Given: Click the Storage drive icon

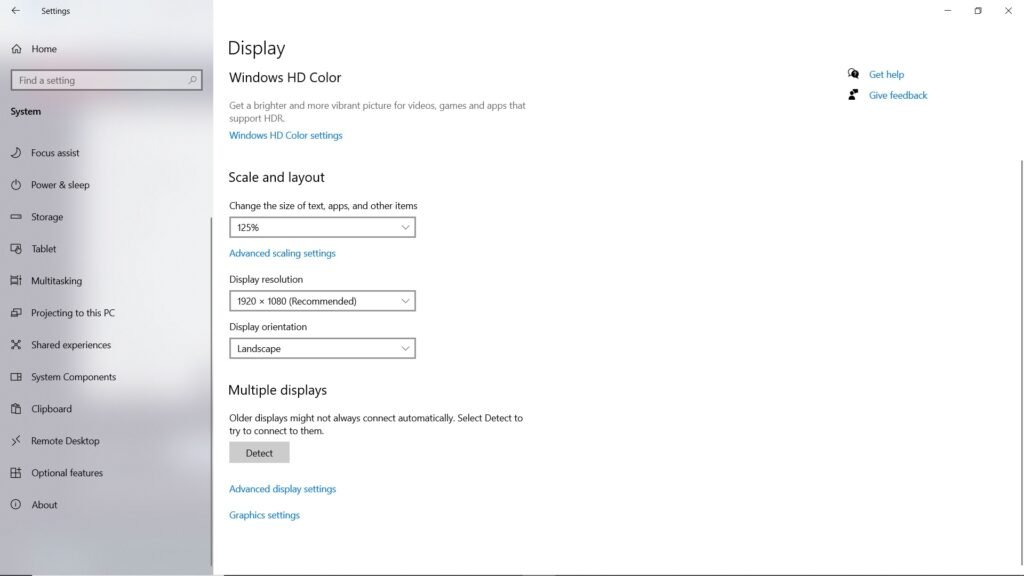Looking at the screenshot, I should click(x=16, y=217).
